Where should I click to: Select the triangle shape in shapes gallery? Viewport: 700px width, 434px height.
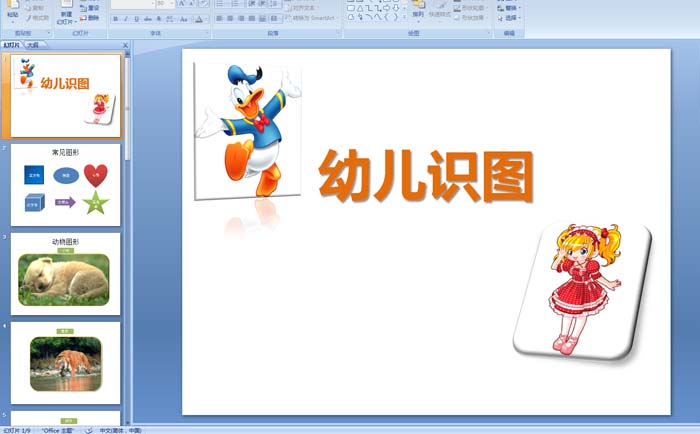coord(360,8)
